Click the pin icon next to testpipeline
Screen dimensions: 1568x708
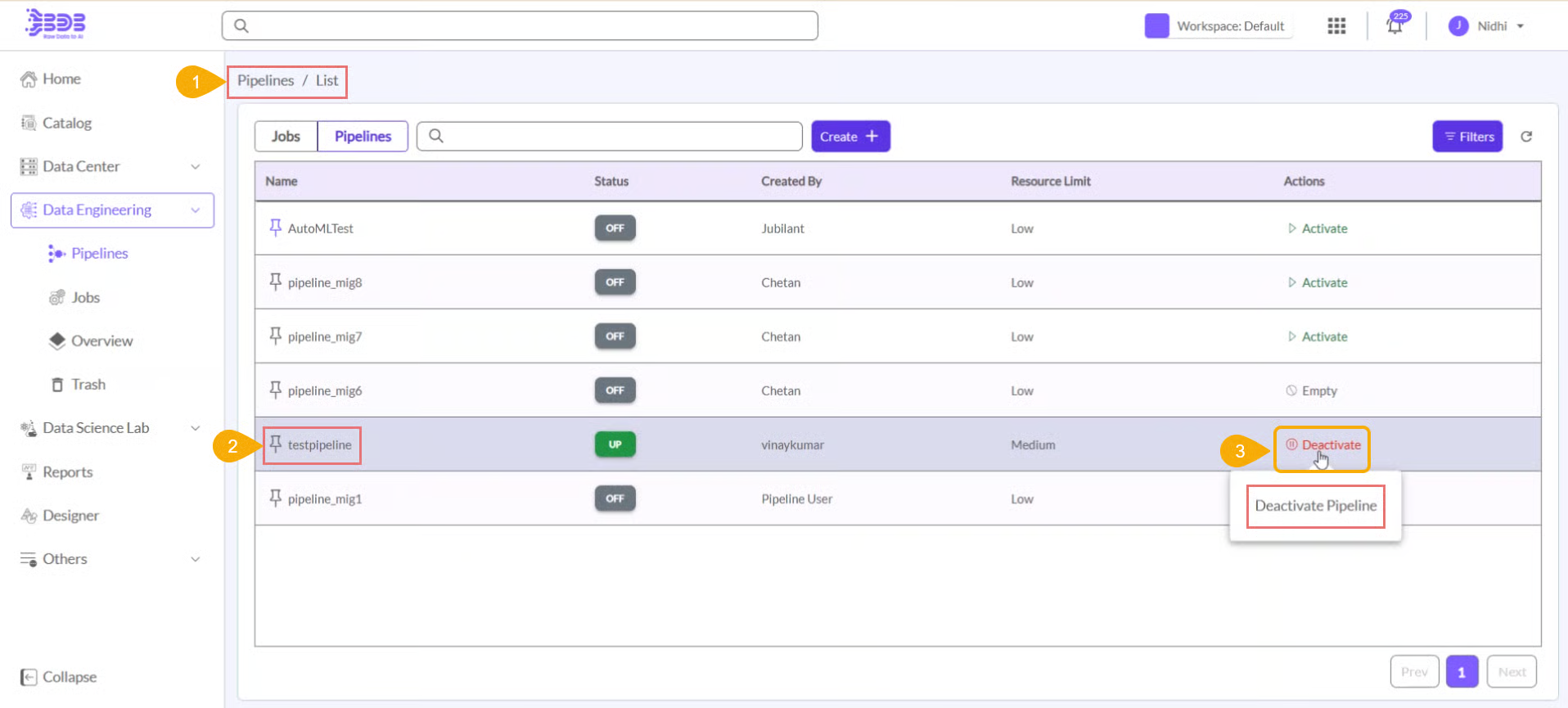coord(276,444)
